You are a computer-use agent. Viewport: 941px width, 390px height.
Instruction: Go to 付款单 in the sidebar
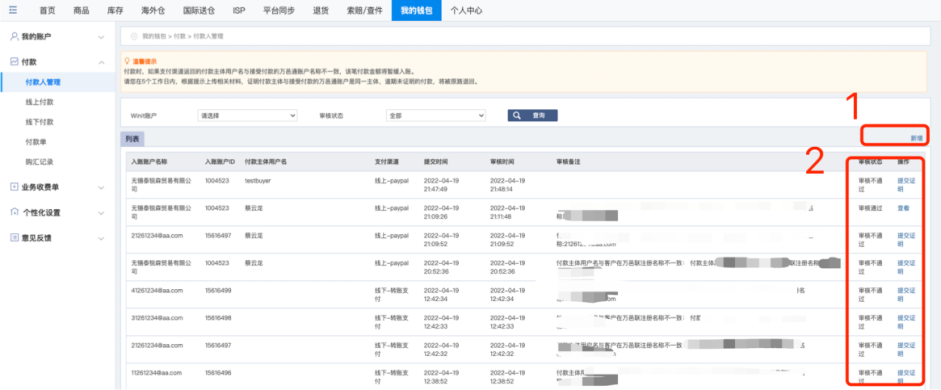click(35, 142)
